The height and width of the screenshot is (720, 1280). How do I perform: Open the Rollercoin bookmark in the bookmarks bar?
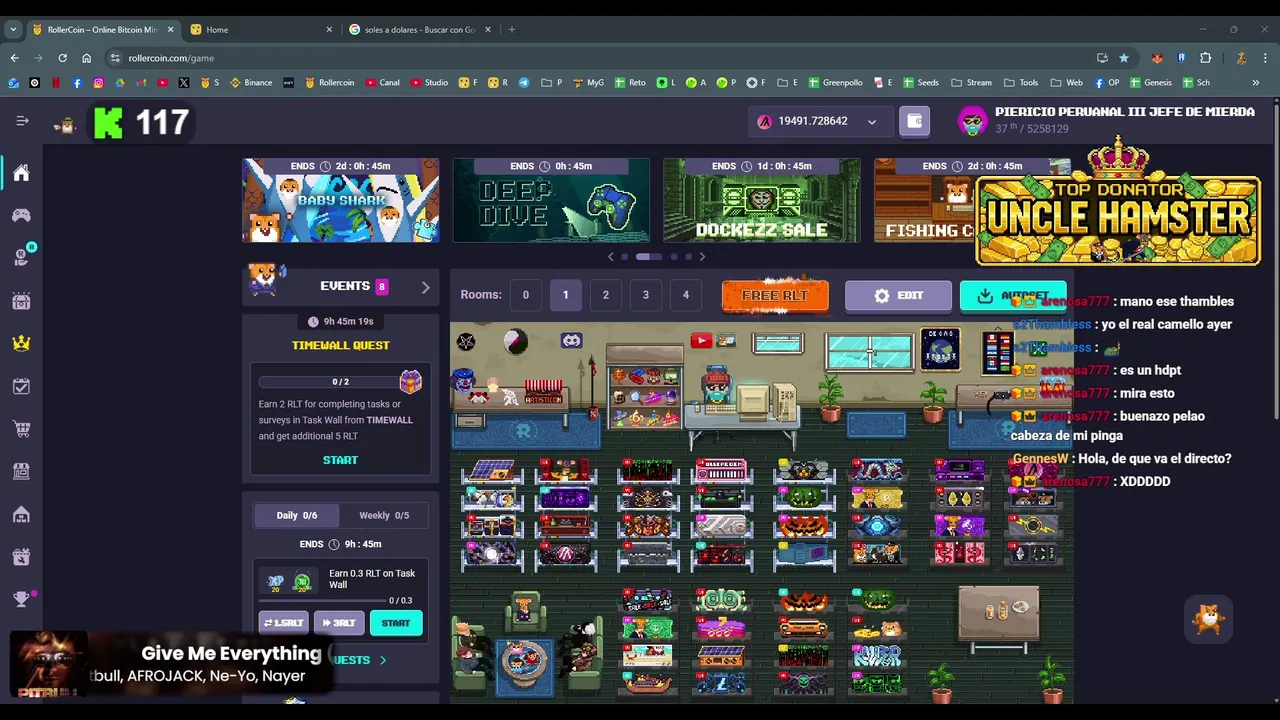pyautogui.click(x=329, y=82)
